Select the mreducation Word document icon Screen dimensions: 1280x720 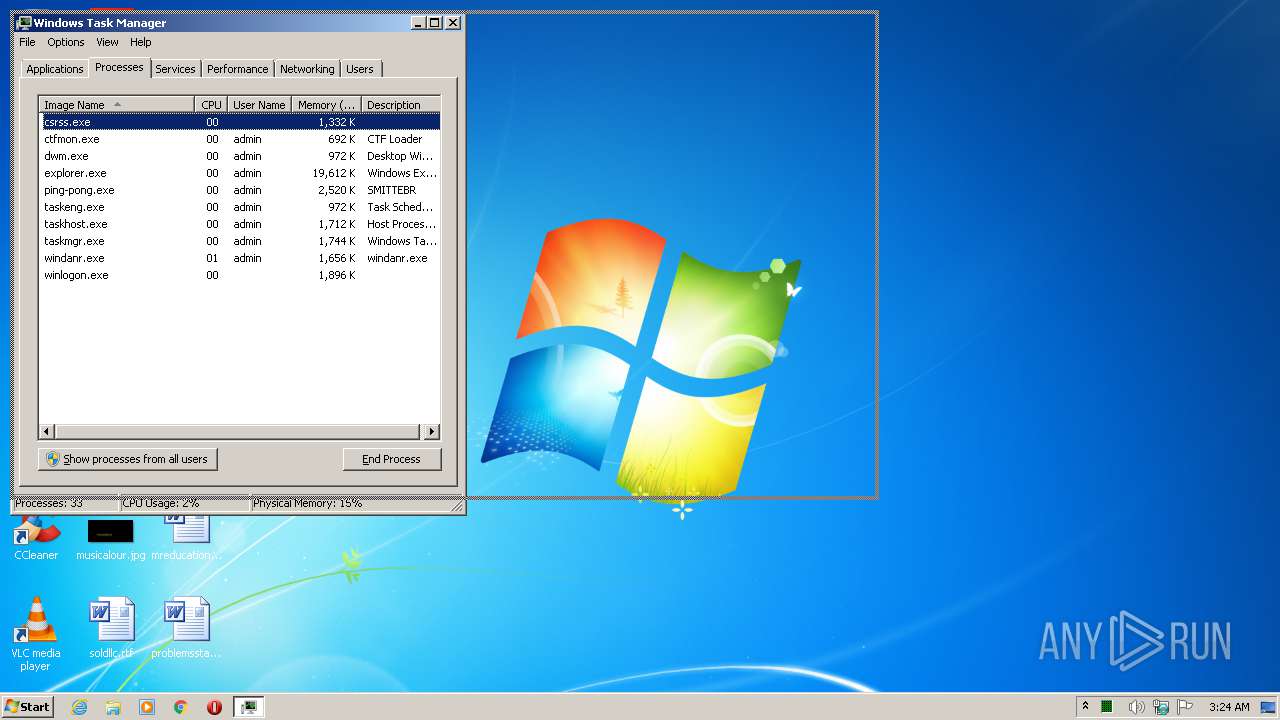[x=187, y=538]
